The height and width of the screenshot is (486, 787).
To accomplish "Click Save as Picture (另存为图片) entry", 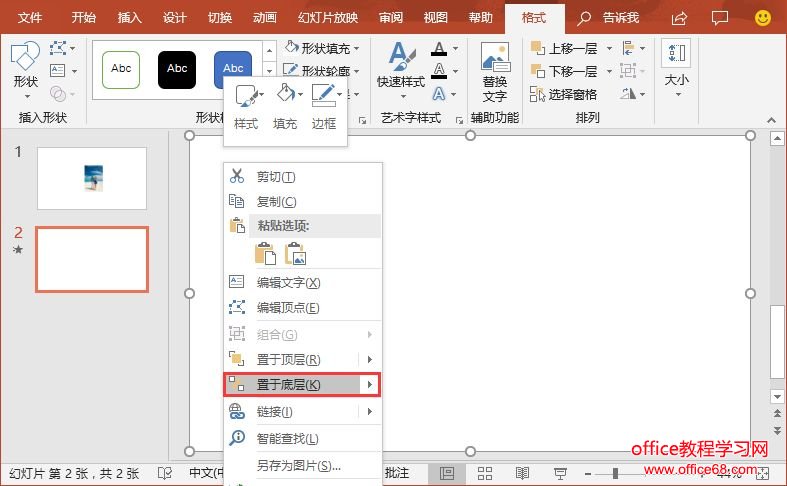I will [x=298, y=465].
